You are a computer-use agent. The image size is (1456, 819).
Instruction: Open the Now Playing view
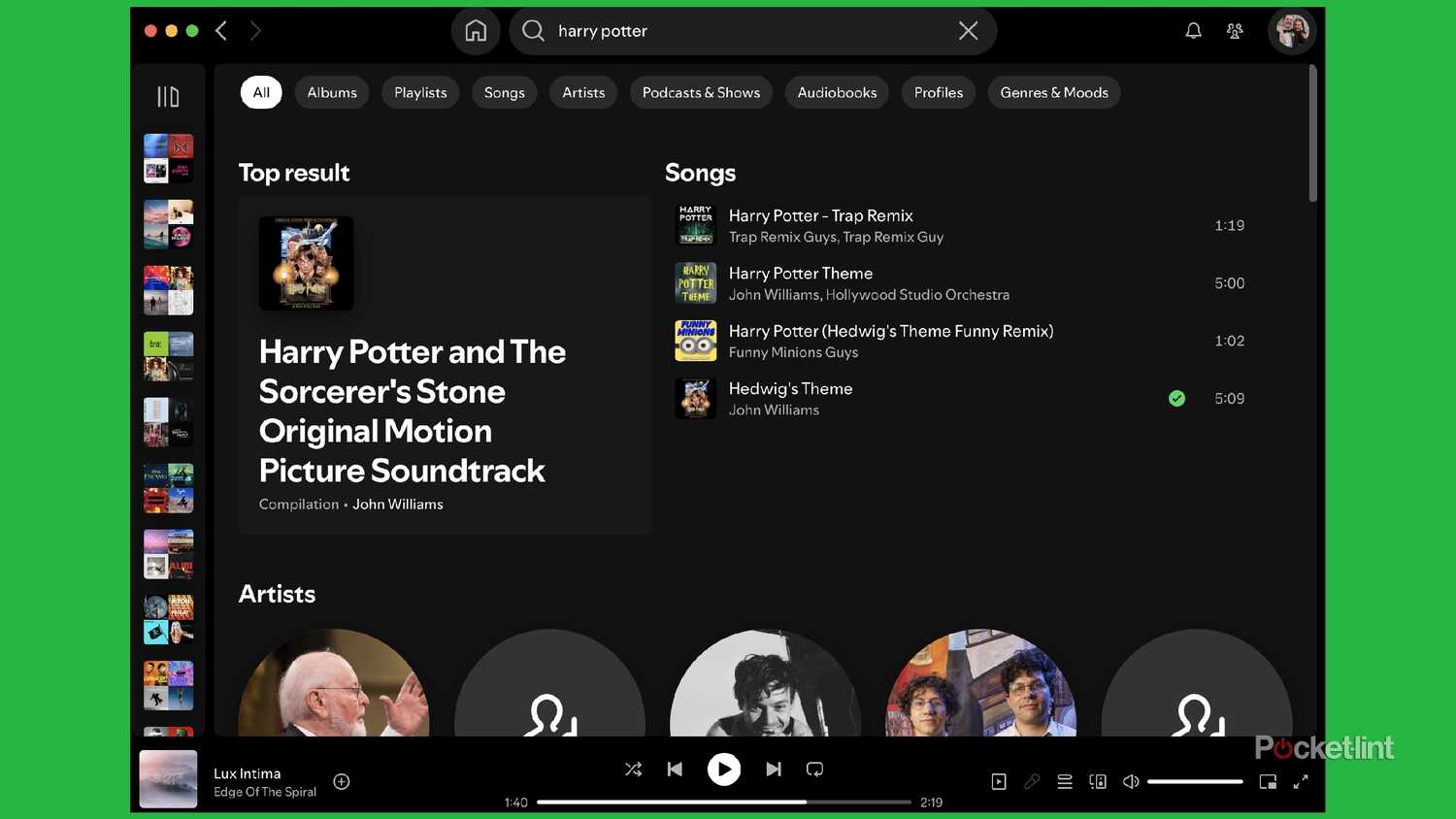click(x=999, y=781)
